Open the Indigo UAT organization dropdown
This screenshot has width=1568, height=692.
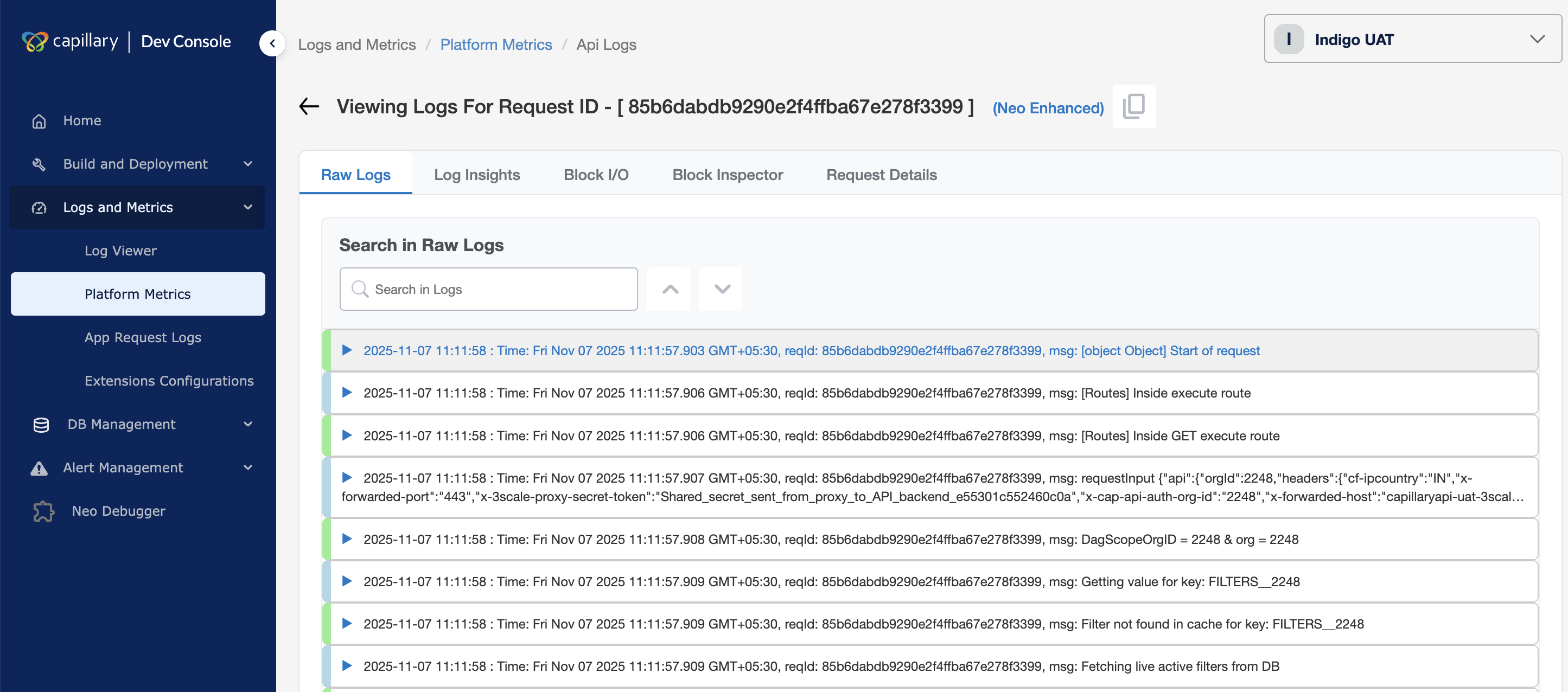1412,40
